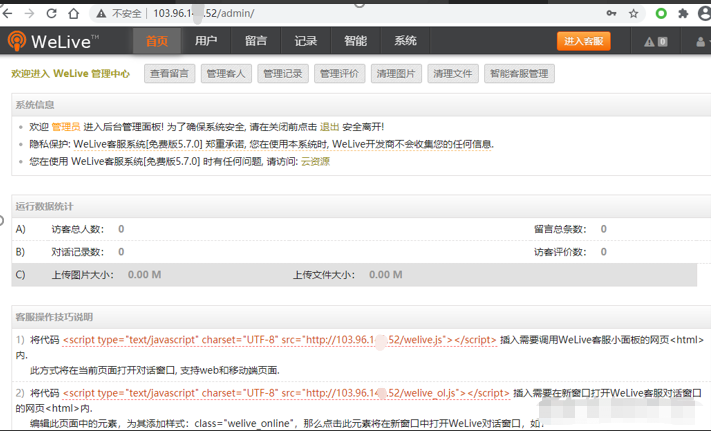Viewport: 711px width, 431px height.
Task: Click the 查看留言 button
Action: click(170, 73)
